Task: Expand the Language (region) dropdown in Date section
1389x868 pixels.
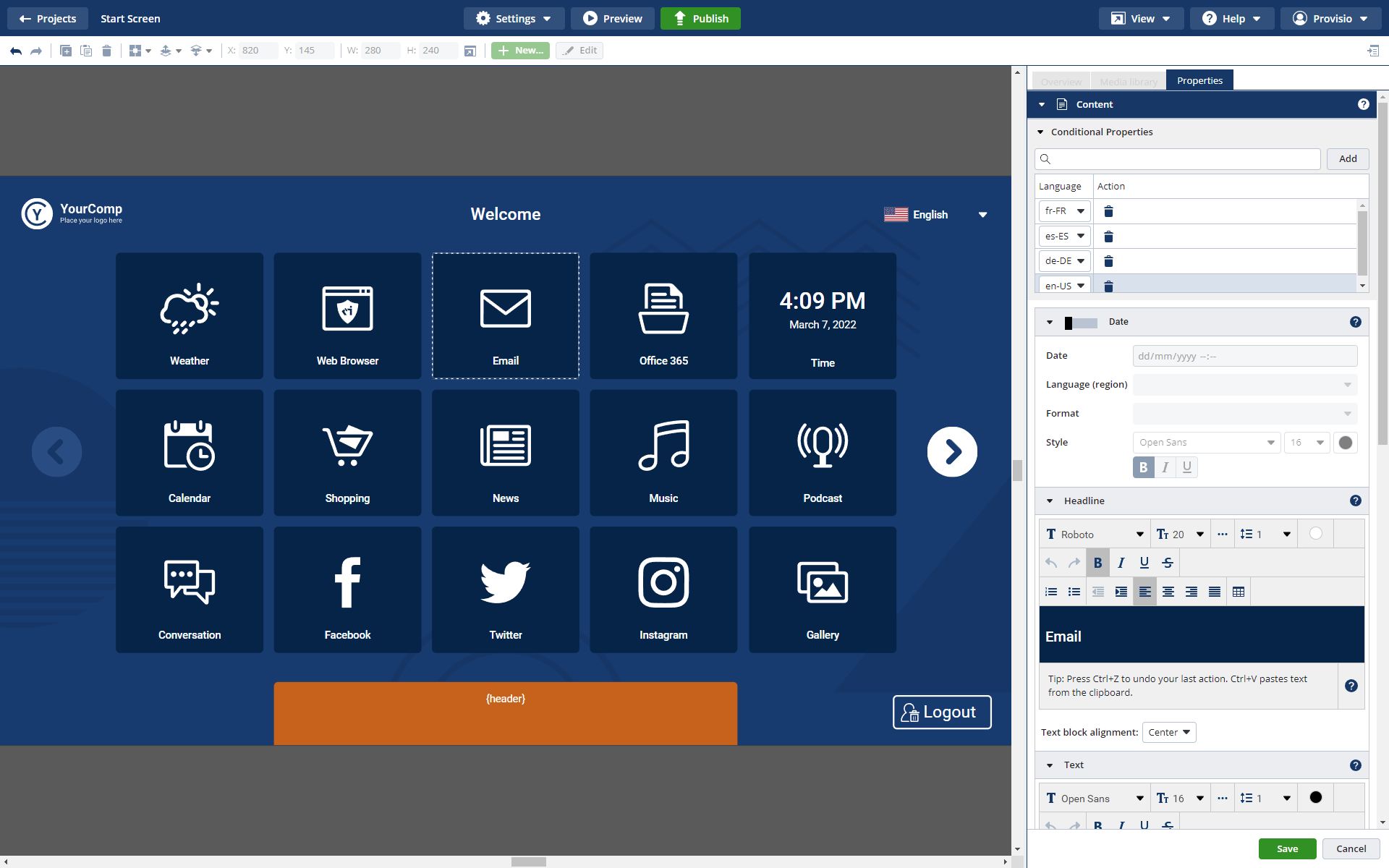Action: (x=1244, y=384)
